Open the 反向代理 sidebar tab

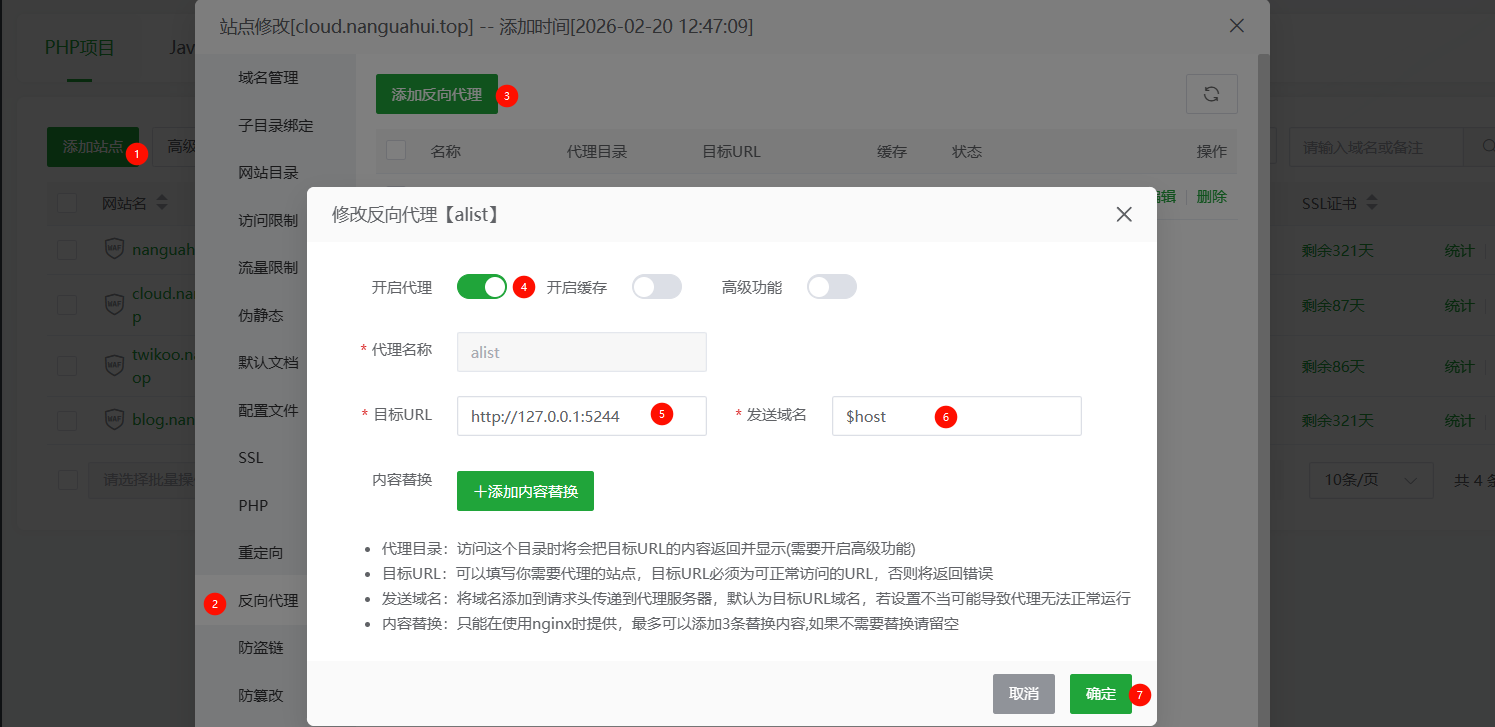pos(268,601)
